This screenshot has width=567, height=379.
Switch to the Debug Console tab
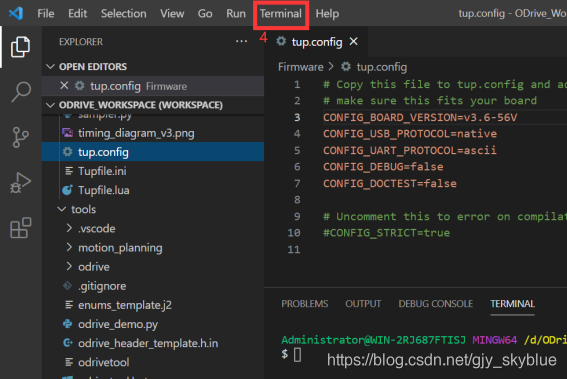(x=436, y=304)
